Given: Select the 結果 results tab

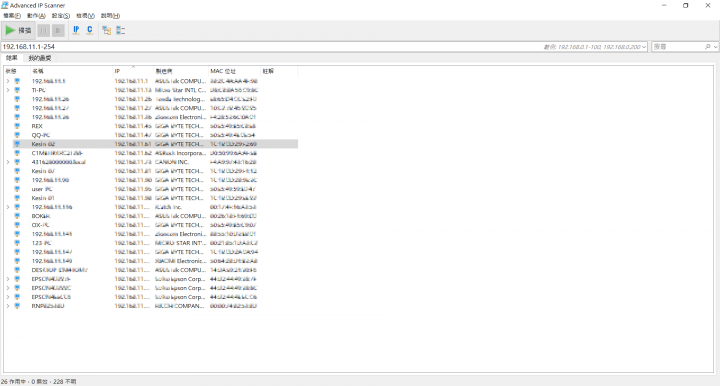Looking at the screenshot, I should 11,58.
